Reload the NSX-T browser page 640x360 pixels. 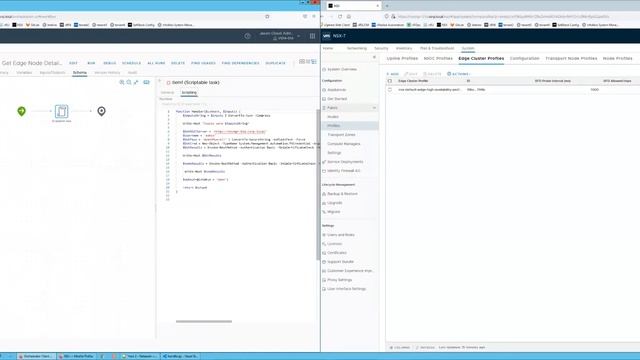point(340,17)
